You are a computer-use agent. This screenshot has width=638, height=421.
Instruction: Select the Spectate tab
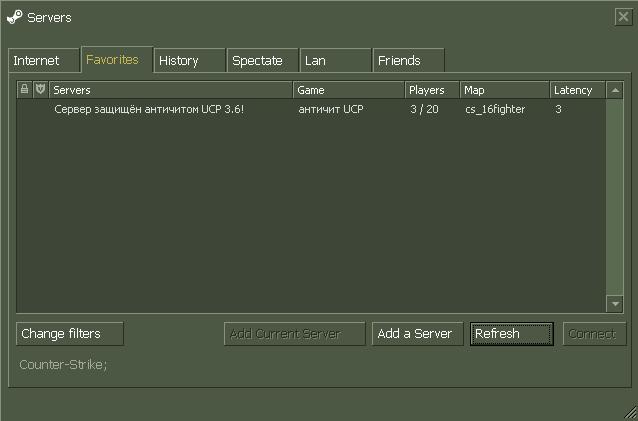[262, 61]
